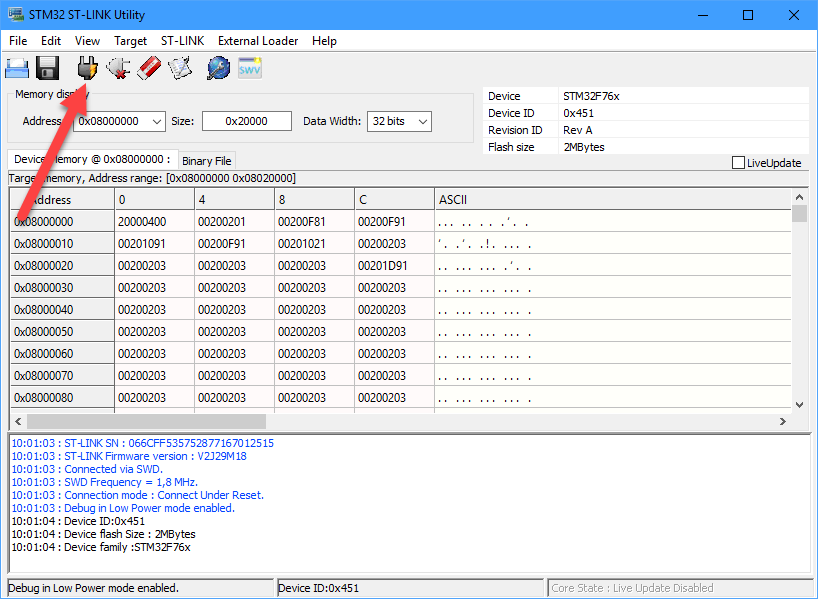The width and height of the screenshot is (818, 599).
Task: Click the Device family log line
Action: (x=101, y=547)
